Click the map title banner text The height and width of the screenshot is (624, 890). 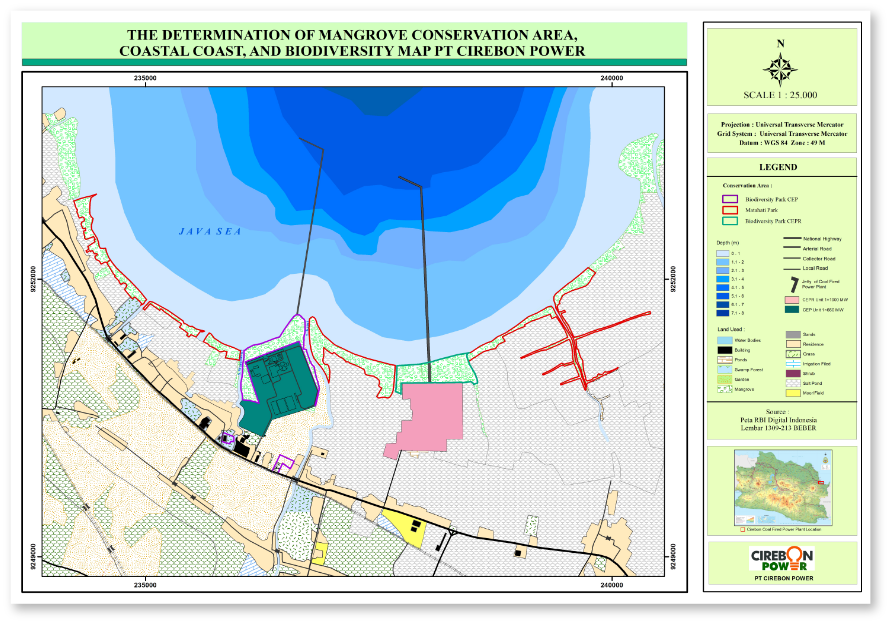pyautogui.click(x=352, y=43)
